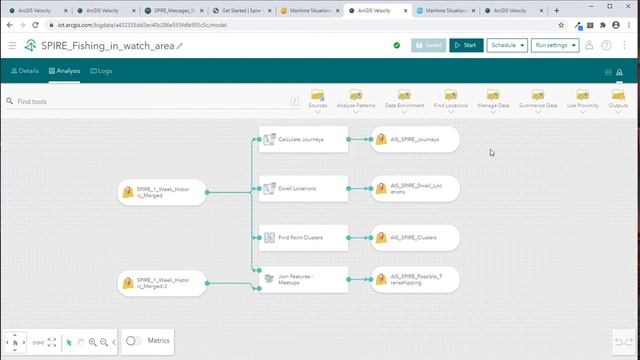Expand the Summarize Data tool folder

click(x=538, y=100)
